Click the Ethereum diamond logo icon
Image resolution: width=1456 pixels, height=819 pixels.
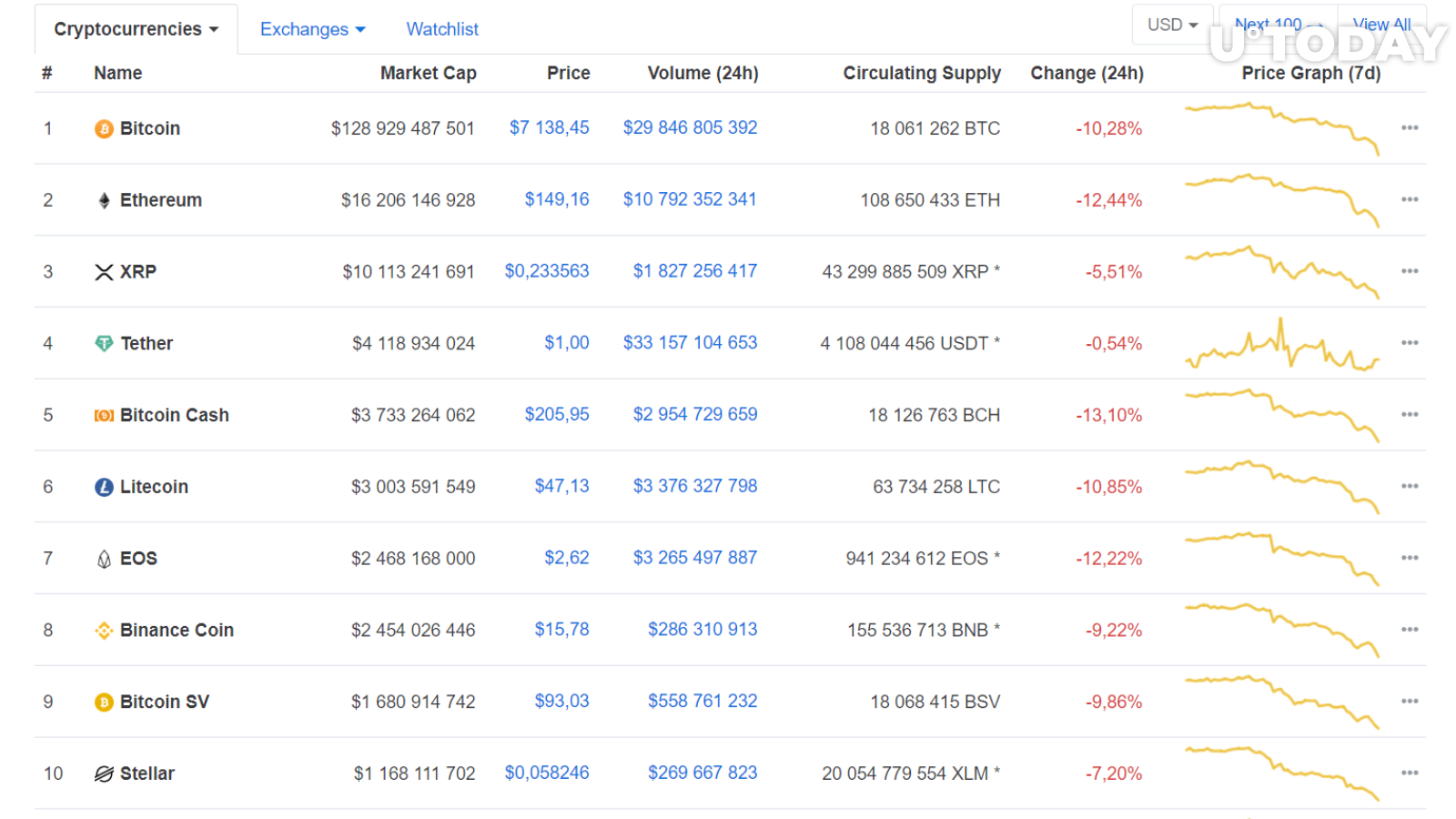[x=104, y=201]
